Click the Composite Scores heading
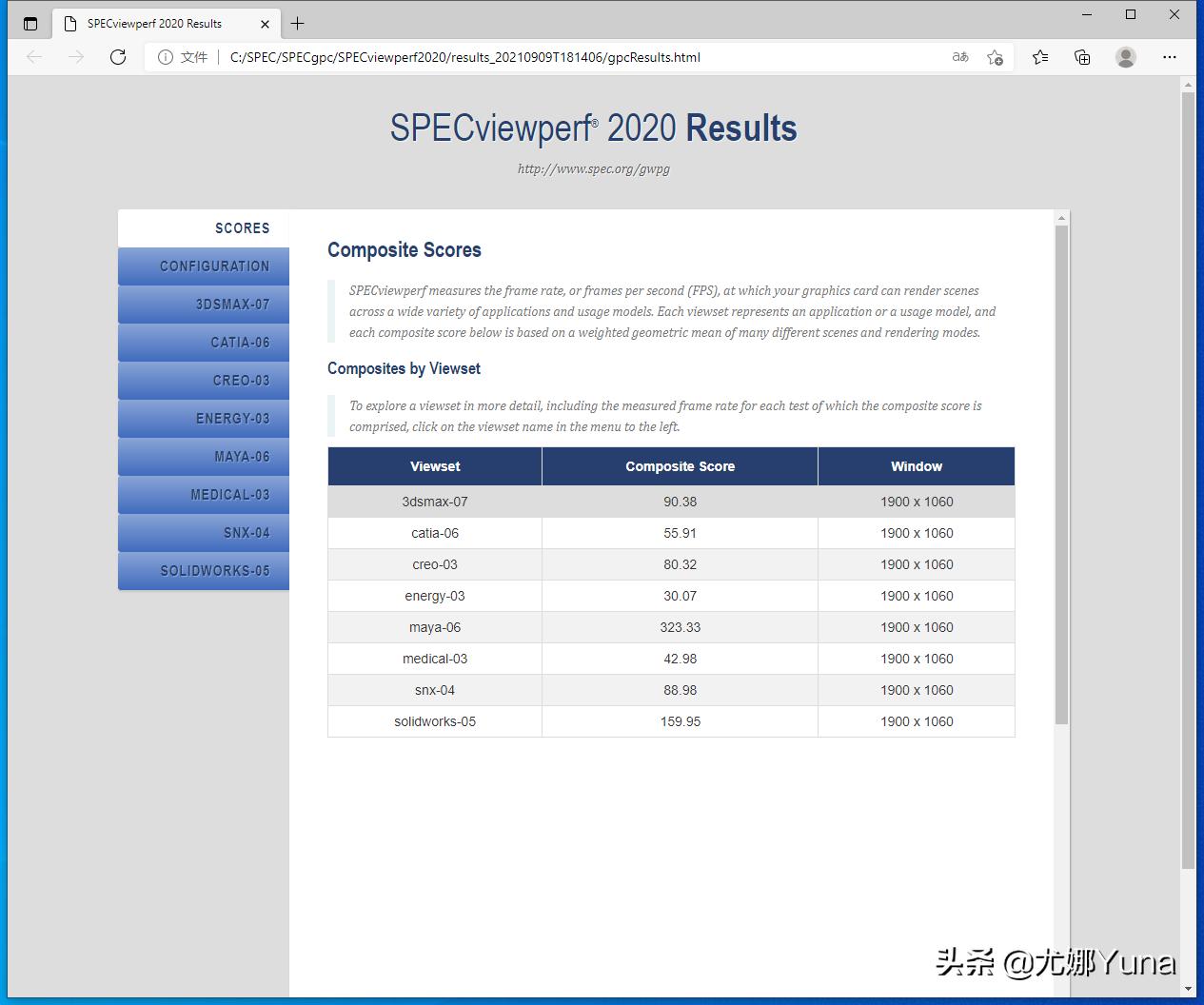The image size is (1204, 1005). 405,250
